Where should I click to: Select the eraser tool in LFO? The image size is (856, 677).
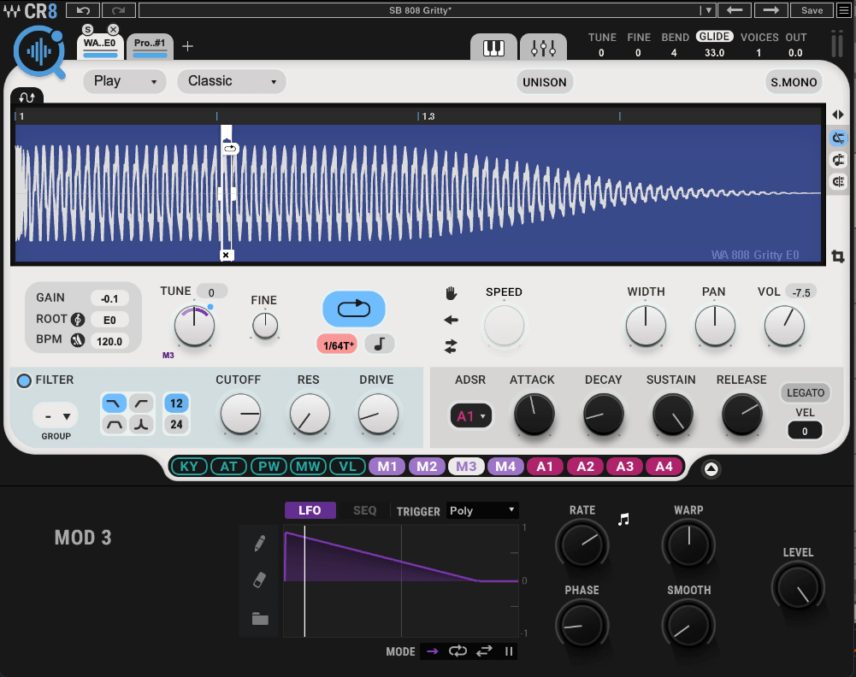[260, 580]
